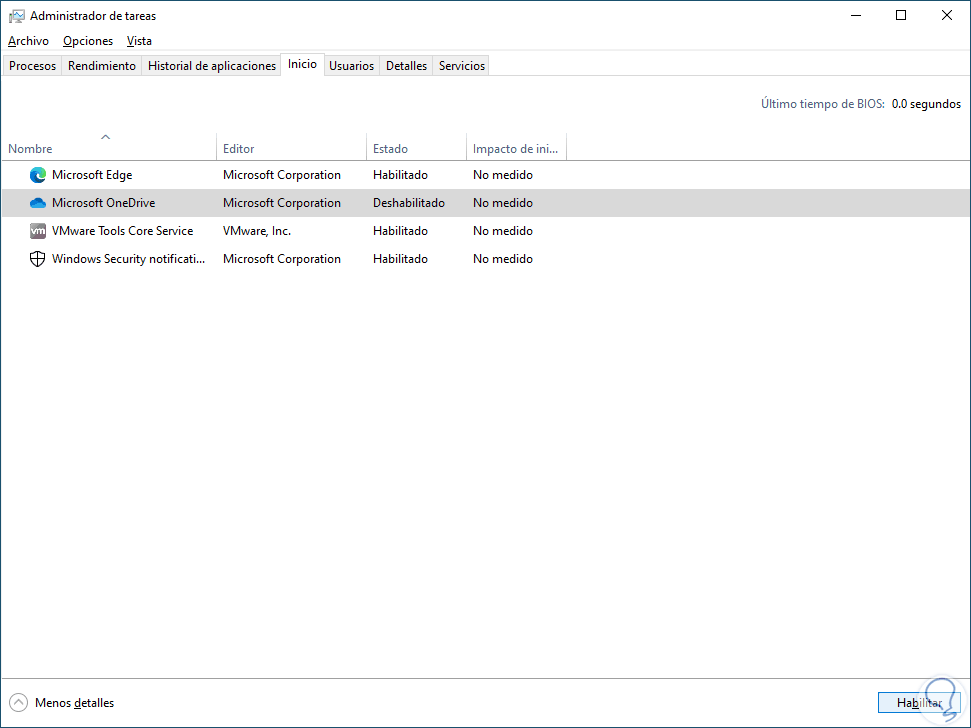Screen dimensions: 971x728
Task: Minimize the Administrador de tareas window
Action: pyautogui.click(x=856, y=15)
